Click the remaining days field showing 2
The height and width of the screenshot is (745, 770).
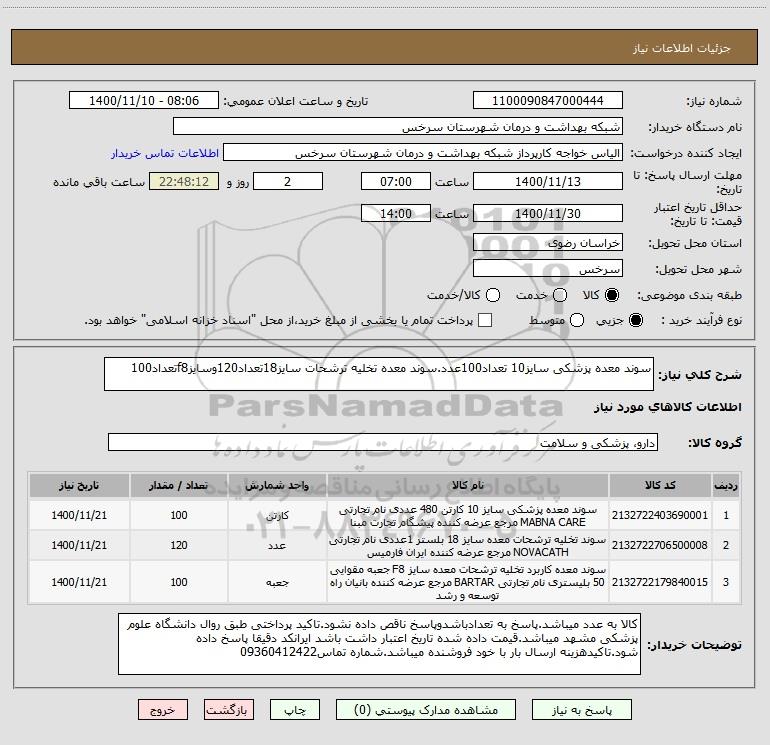[288, 181]
